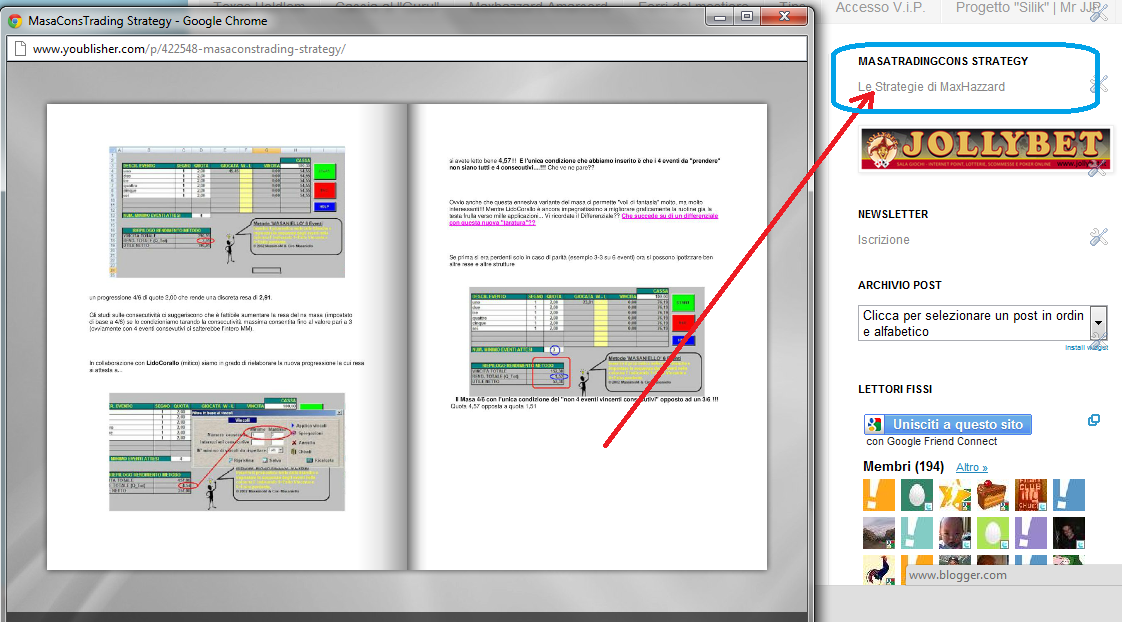Click the wrench icon below Archivio Post dropdown

[x=1098, y=341]
